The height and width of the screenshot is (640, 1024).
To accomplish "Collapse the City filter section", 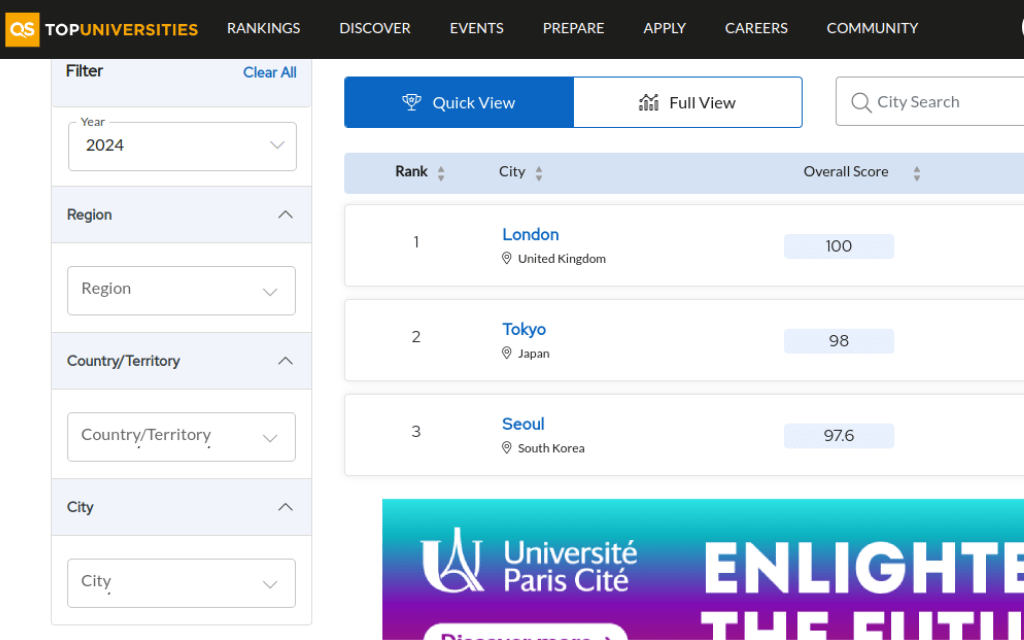I will [x=285, y=507].
